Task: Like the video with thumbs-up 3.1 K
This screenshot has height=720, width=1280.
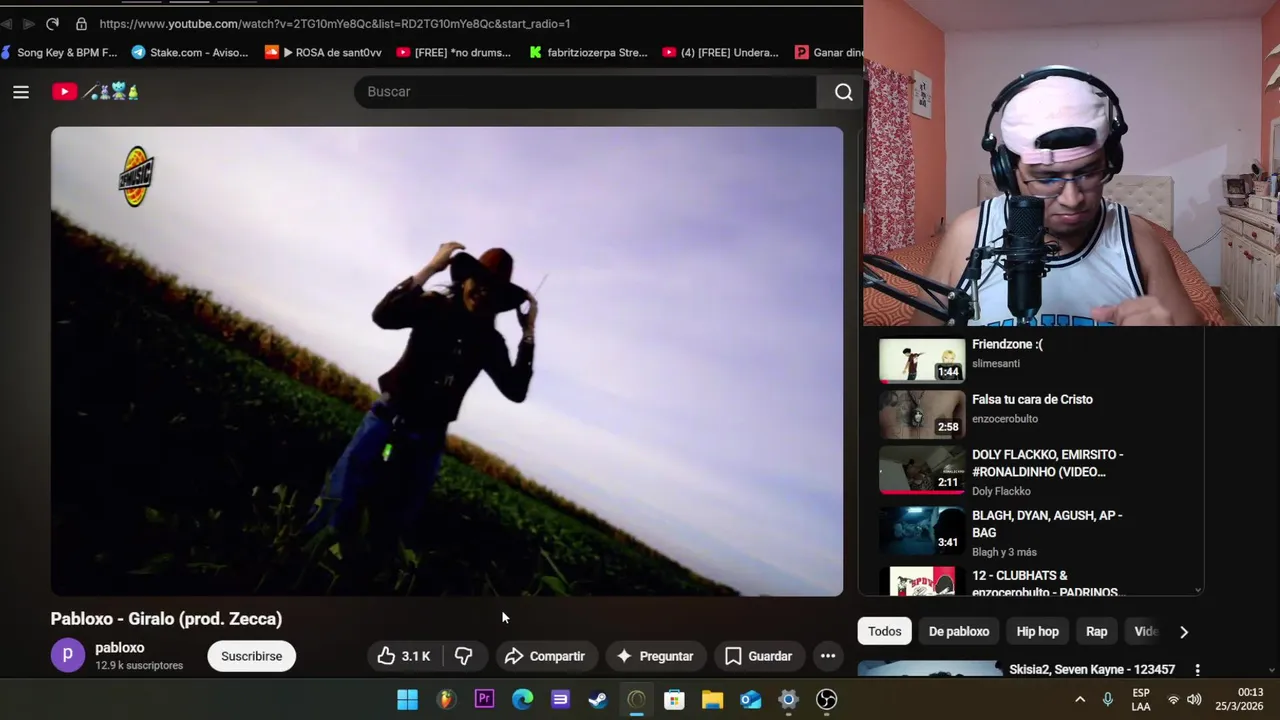Action: pyautogui.click(x=403, y=656)
